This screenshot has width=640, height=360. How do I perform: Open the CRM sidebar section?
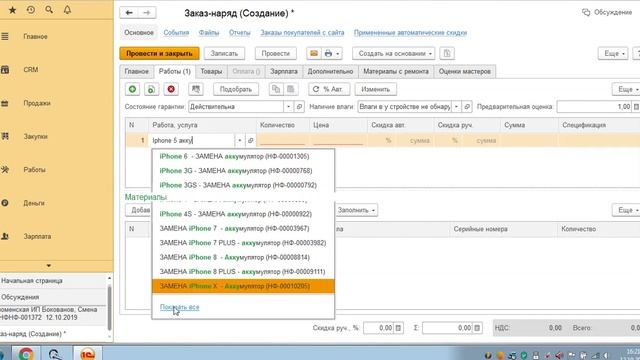[31, 70]
